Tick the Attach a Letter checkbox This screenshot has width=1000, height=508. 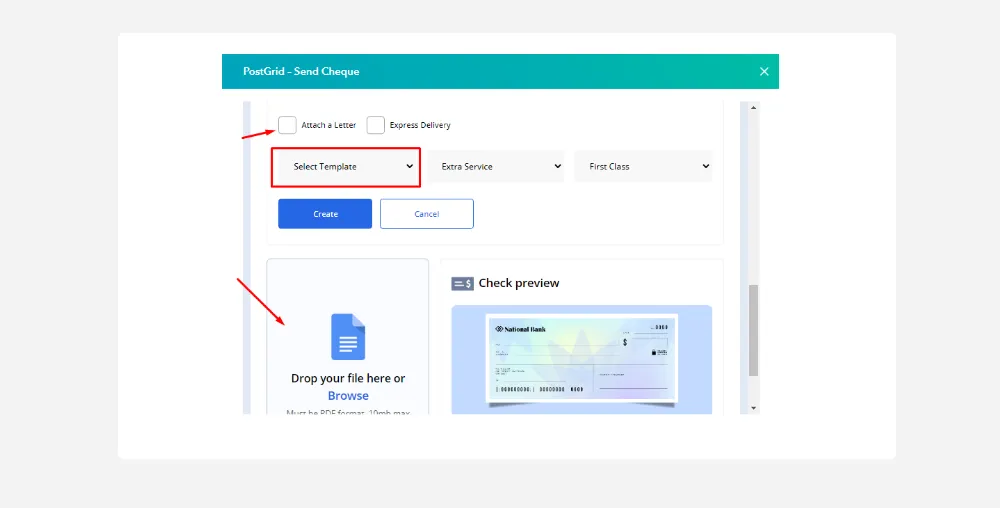click(287, 125)
